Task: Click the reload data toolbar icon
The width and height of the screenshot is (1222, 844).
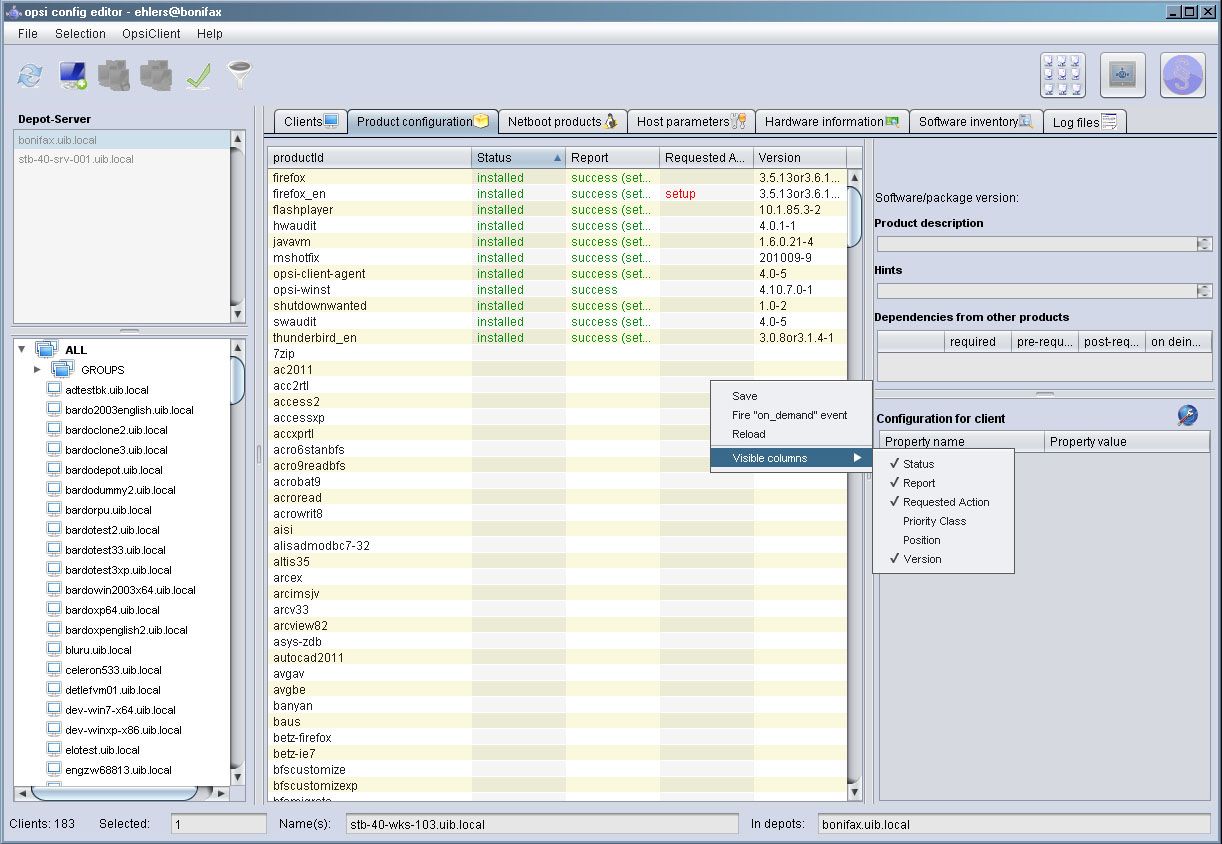Action: (x=31, y=75)
